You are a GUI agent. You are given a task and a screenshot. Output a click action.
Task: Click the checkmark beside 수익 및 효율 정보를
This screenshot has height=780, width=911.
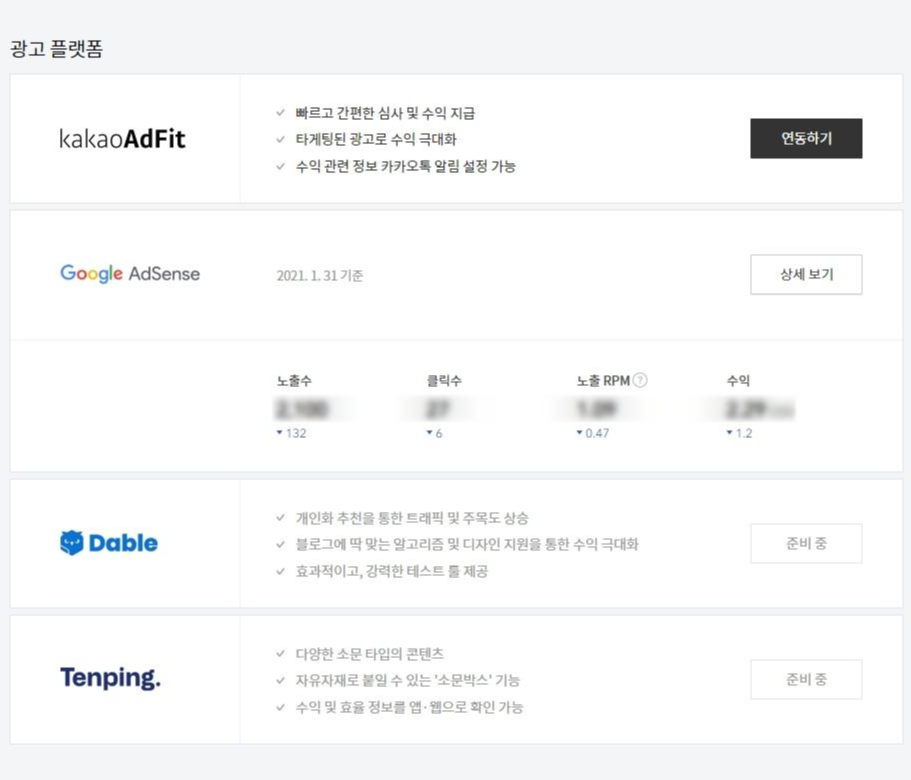point(281,707)
